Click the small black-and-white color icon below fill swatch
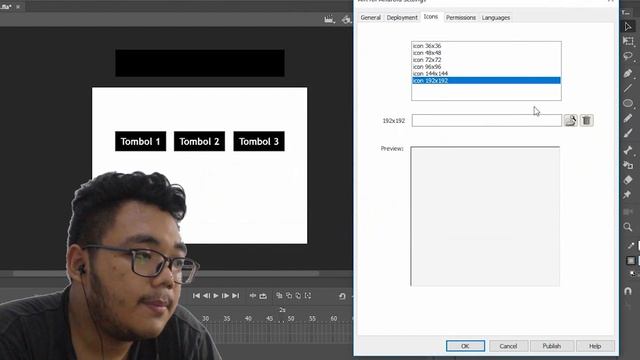This screenshot has height=360, width=640. [x=632, y=274]
